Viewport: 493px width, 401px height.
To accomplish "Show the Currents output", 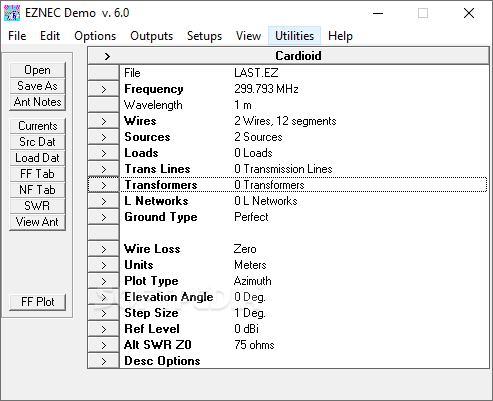I will point(37,126).
